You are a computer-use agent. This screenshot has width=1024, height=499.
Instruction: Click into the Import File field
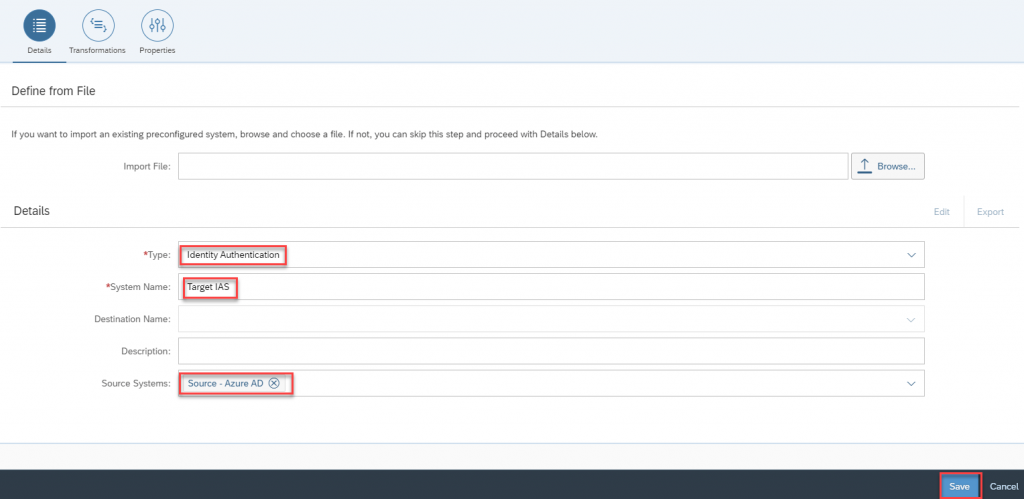(x=513, y=167)
